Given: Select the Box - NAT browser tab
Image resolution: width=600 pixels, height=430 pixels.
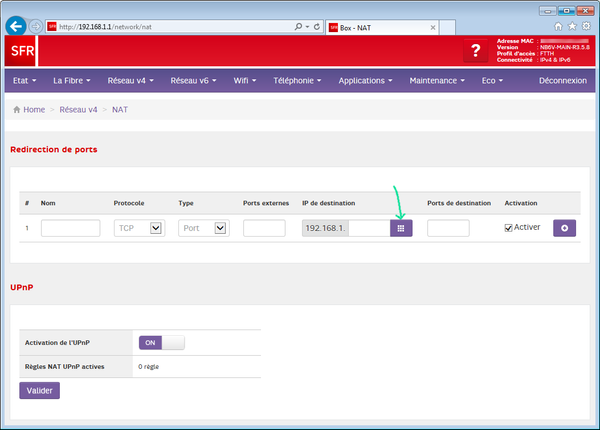Looking at the screenshot, I should point(365,26).
